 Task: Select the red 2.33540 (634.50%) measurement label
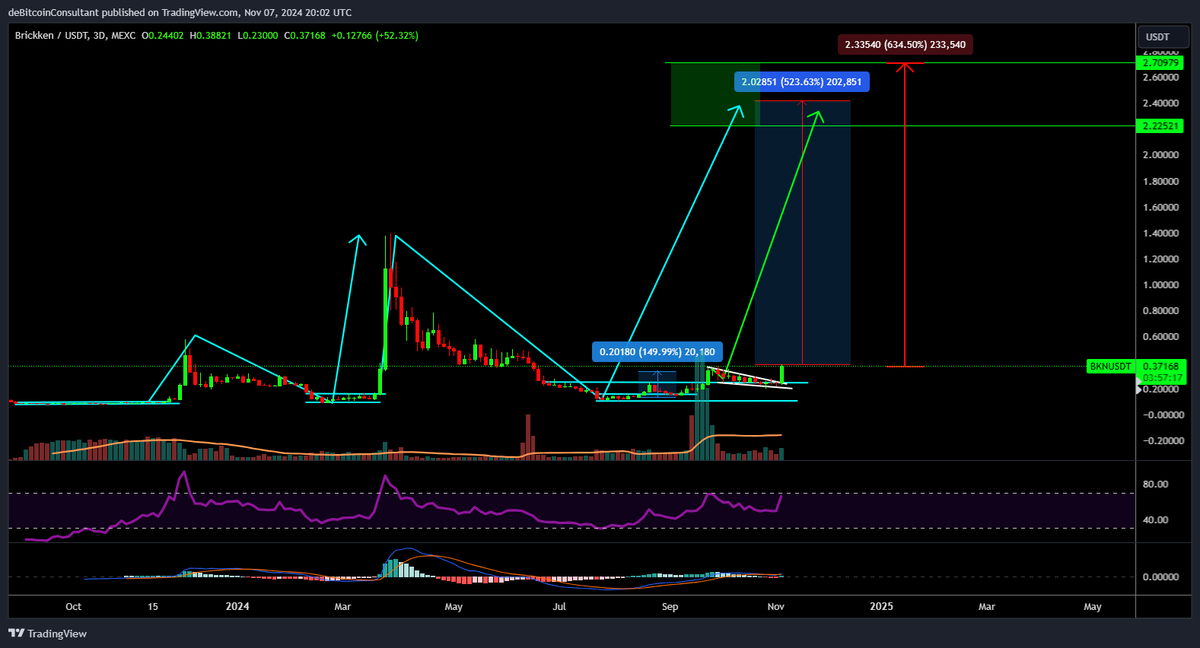905,43
